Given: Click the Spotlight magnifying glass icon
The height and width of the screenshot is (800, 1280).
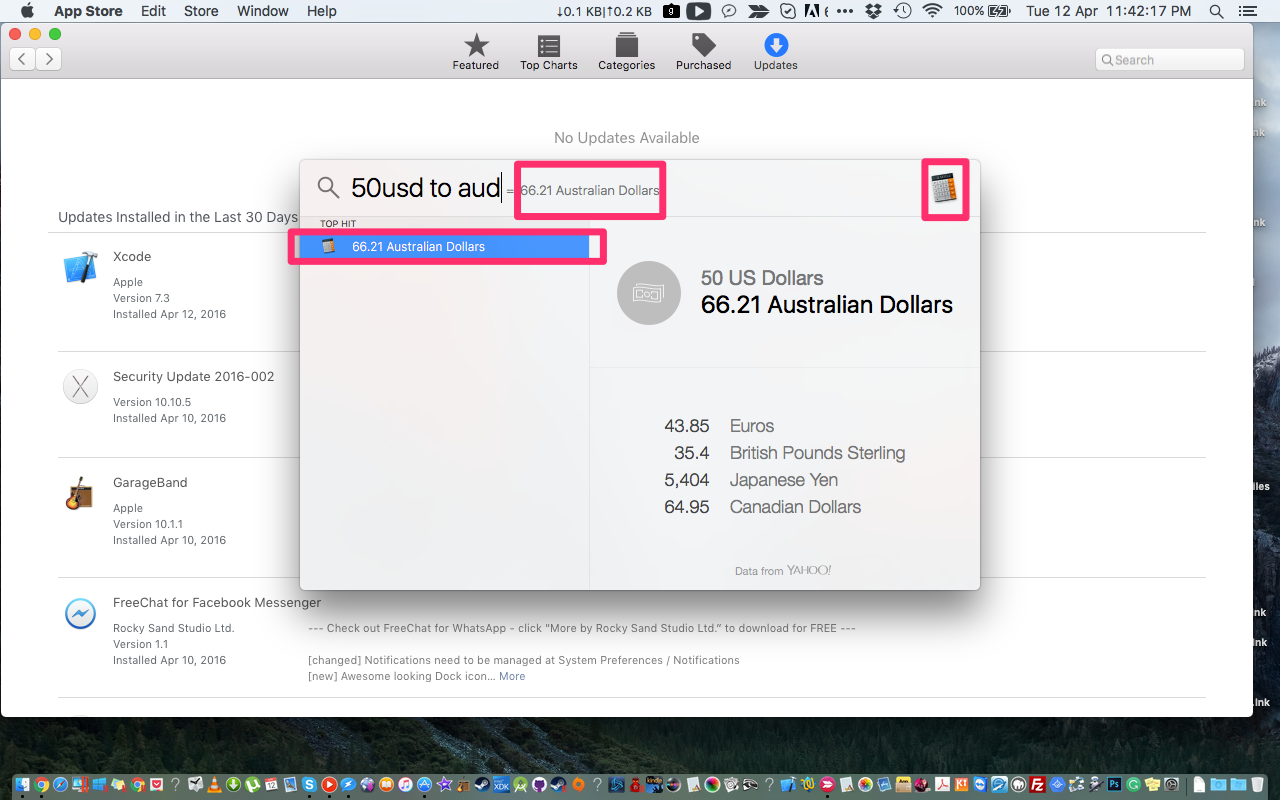Looking at the screenshot, I should point(328,187).
